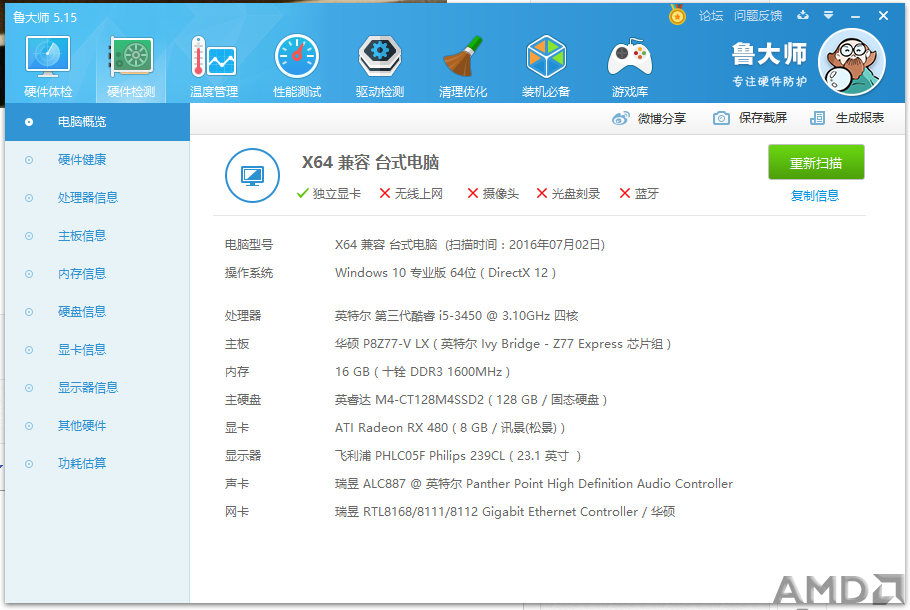The width and height of the screenshot is (910, 610).
Task: Click heading X64 兼容 台式电脑
Action: (x=370, y=163)
